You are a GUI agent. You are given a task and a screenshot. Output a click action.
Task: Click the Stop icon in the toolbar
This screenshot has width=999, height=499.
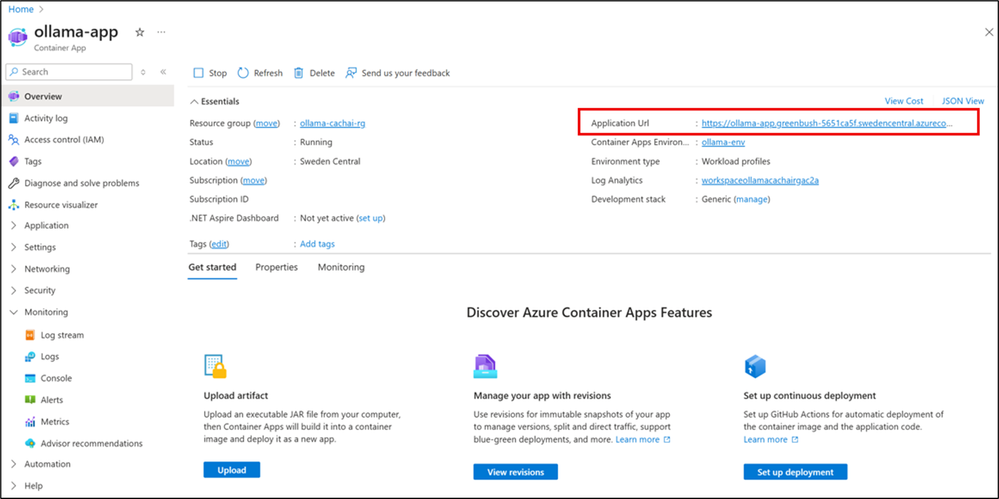tap(198, 73)
